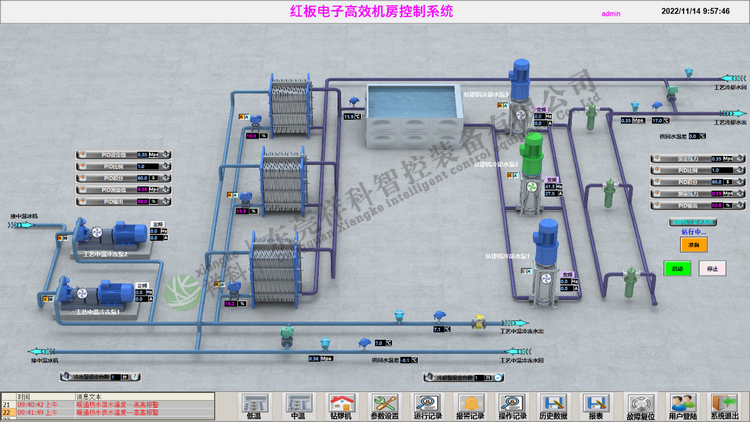Open the 低温 (low temperature) screen

[x=253, y=404]
